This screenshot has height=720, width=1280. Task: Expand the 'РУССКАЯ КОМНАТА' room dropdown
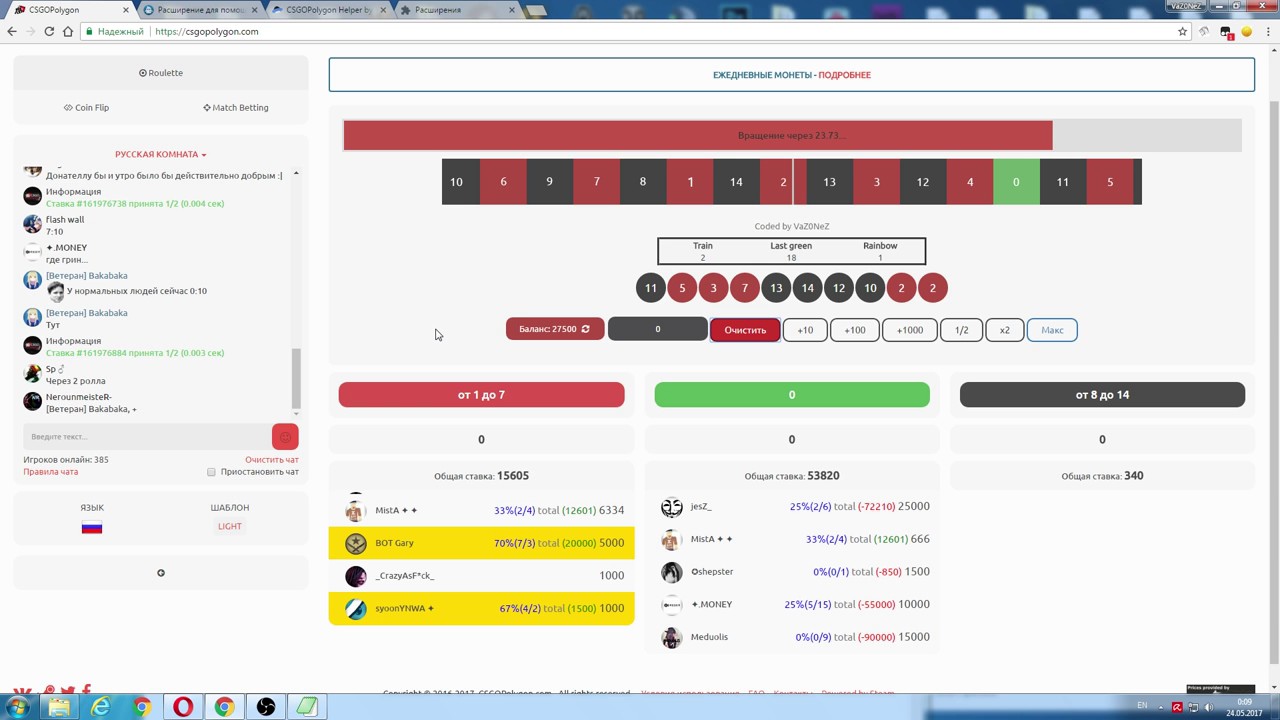[x=160, y=154]
